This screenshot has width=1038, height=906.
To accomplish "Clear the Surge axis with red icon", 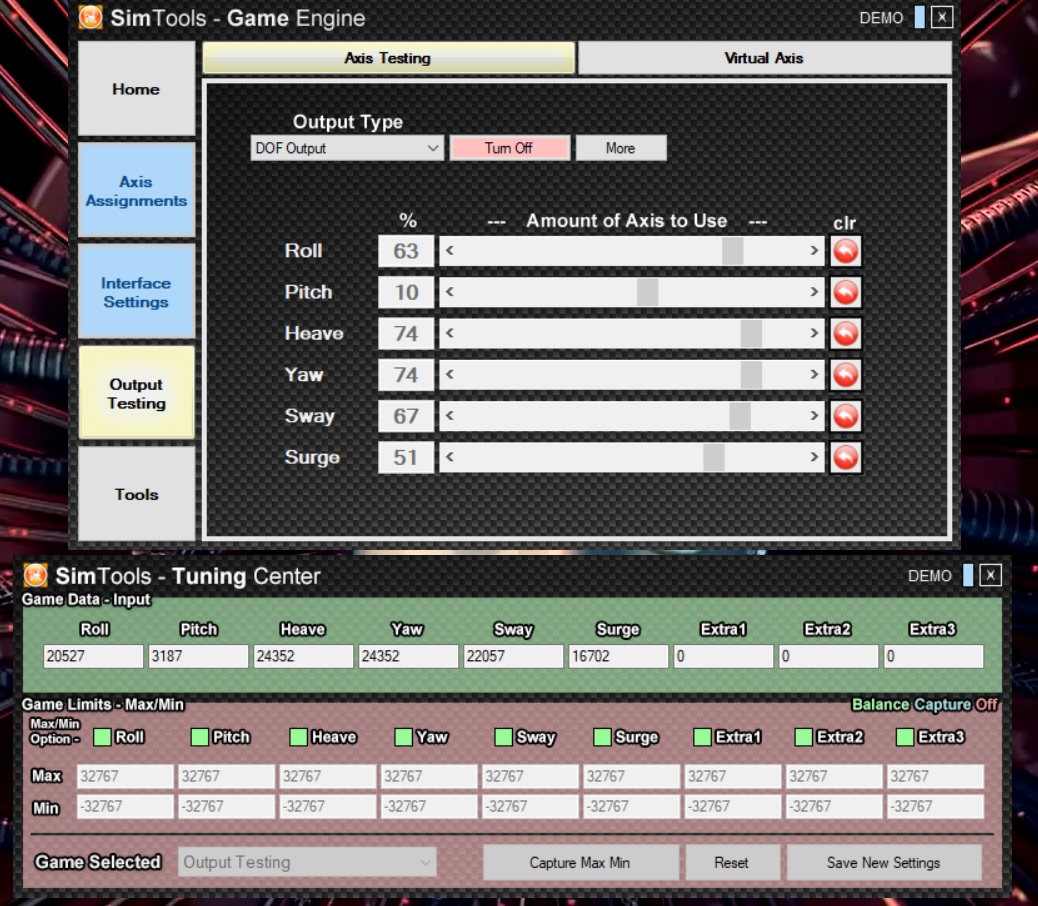I will pos(845,458).
